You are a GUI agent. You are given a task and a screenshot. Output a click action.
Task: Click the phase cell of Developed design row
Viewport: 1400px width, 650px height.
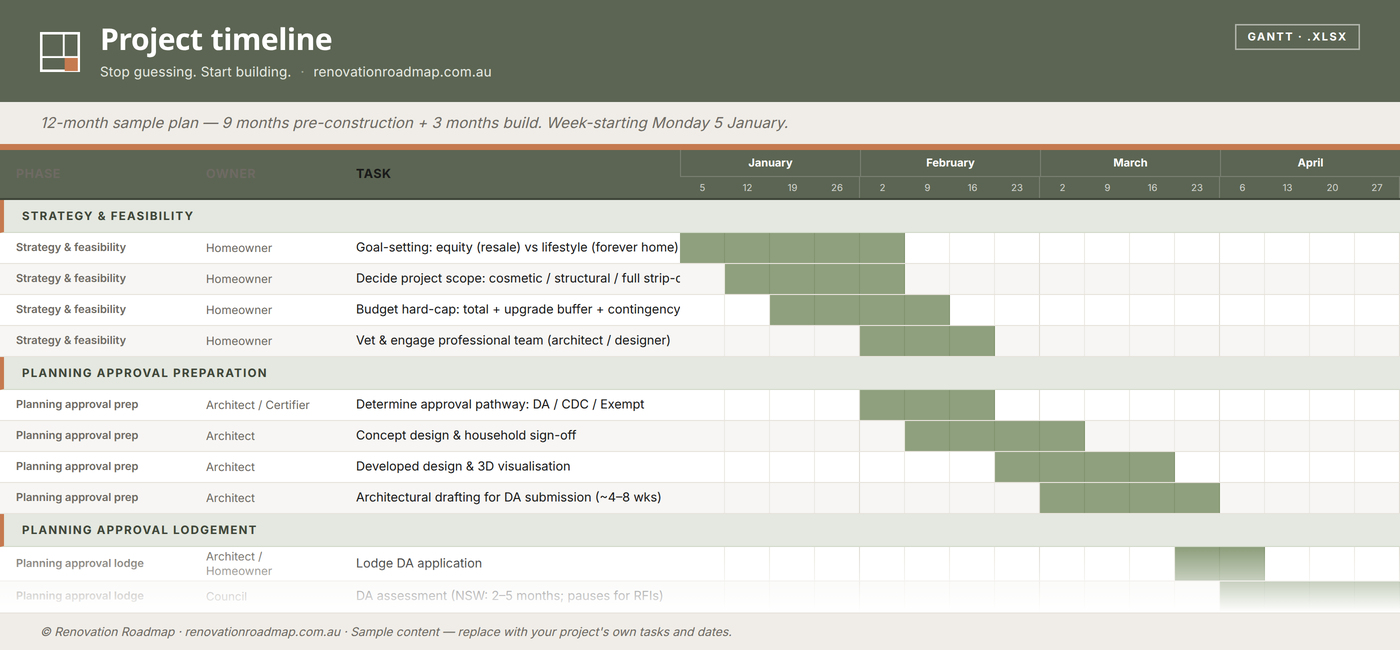click(x=77, y=466)
